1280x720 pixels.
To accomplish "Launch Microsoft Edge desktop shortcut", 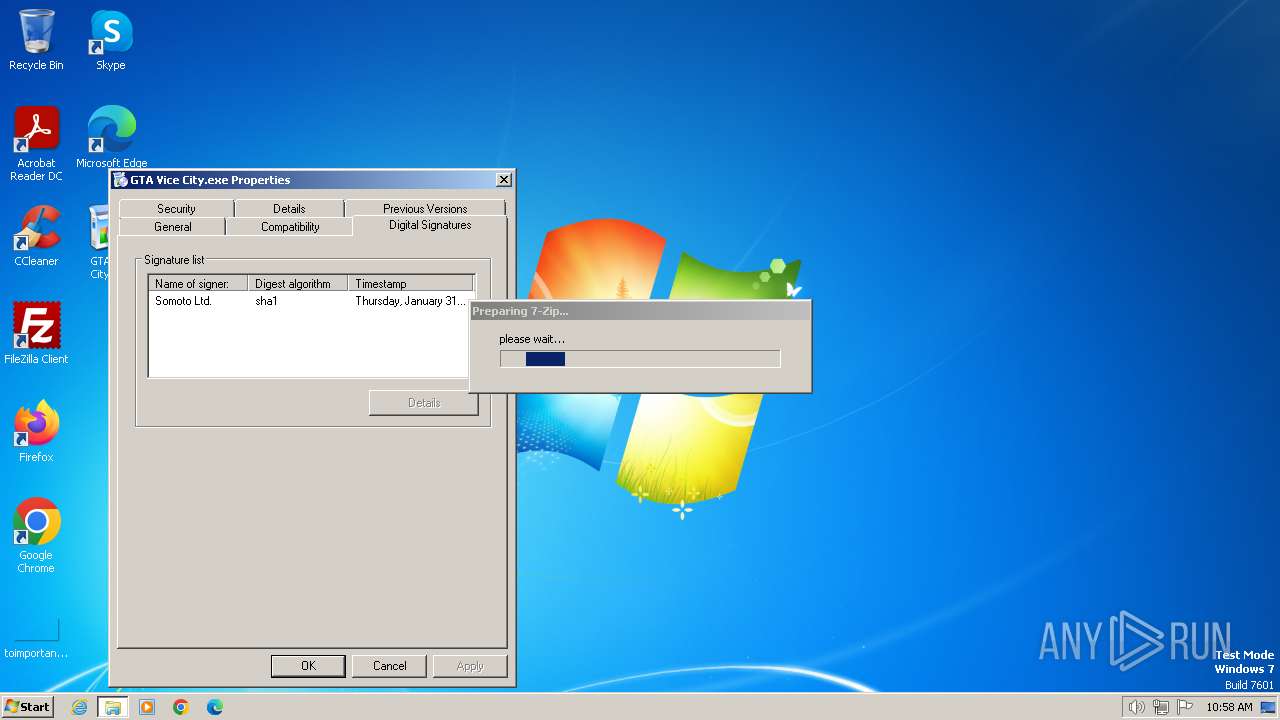I will tap(111, 138).
